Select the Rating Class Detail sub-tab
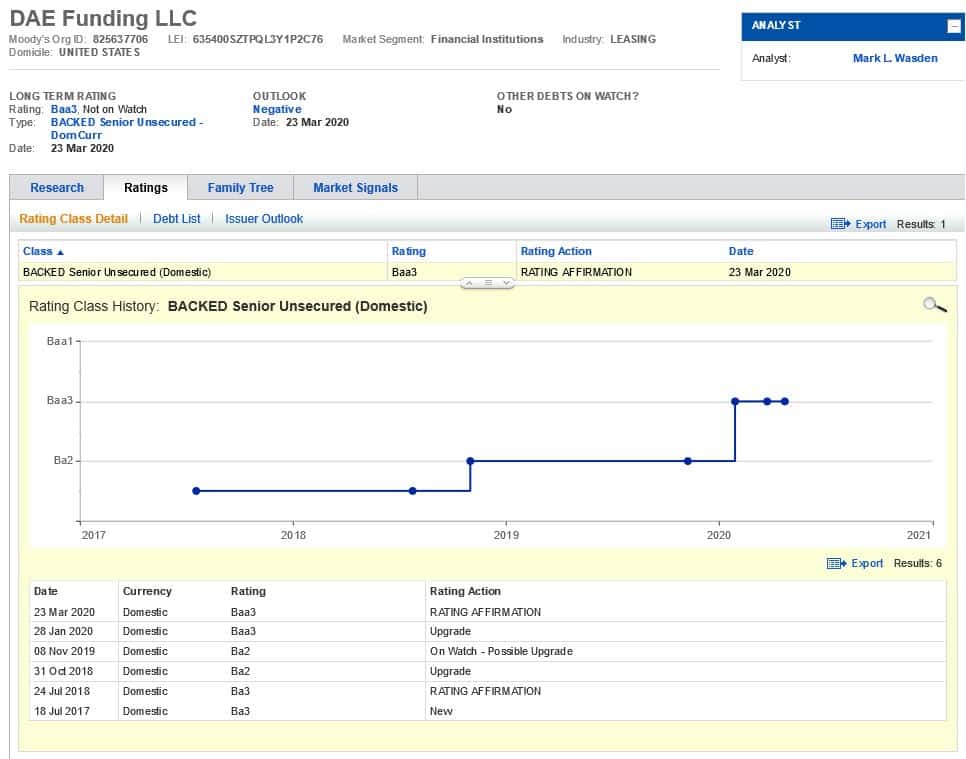The height and width of the screenshot is (759, 966). (x=73, y=219)
